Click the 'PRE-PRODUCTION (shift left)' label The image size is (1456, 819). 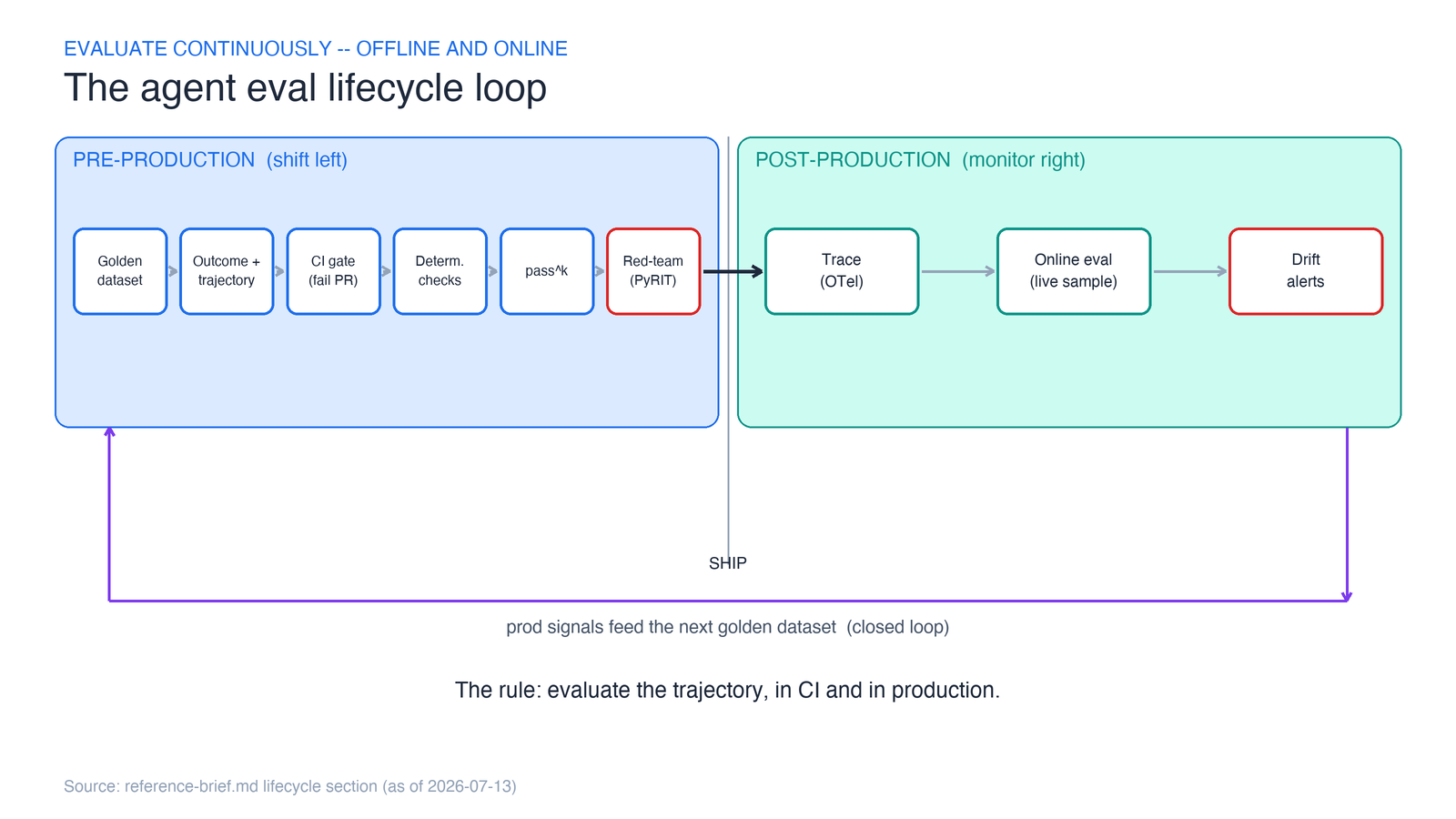click(210, 160)
